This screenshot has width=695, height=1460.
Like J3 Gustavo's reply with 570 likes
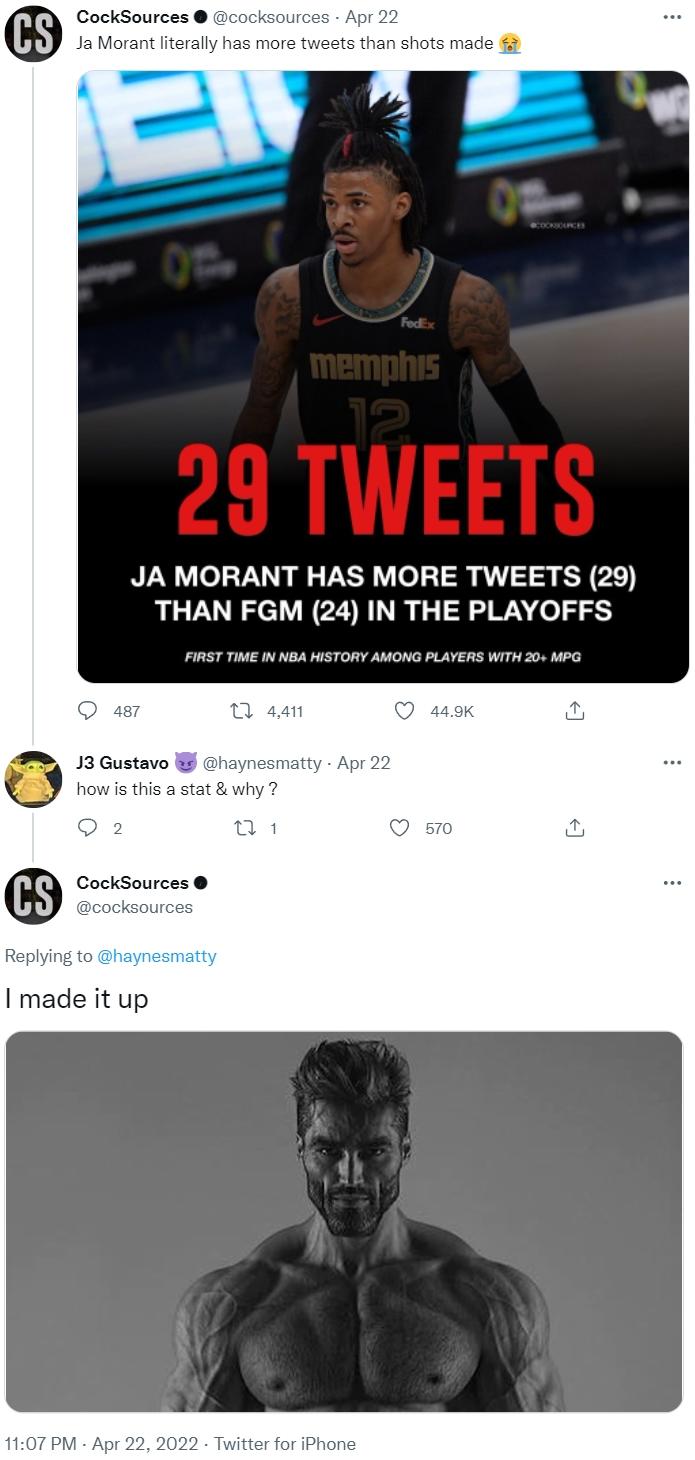pyautogui.click(x=400, y=828)
